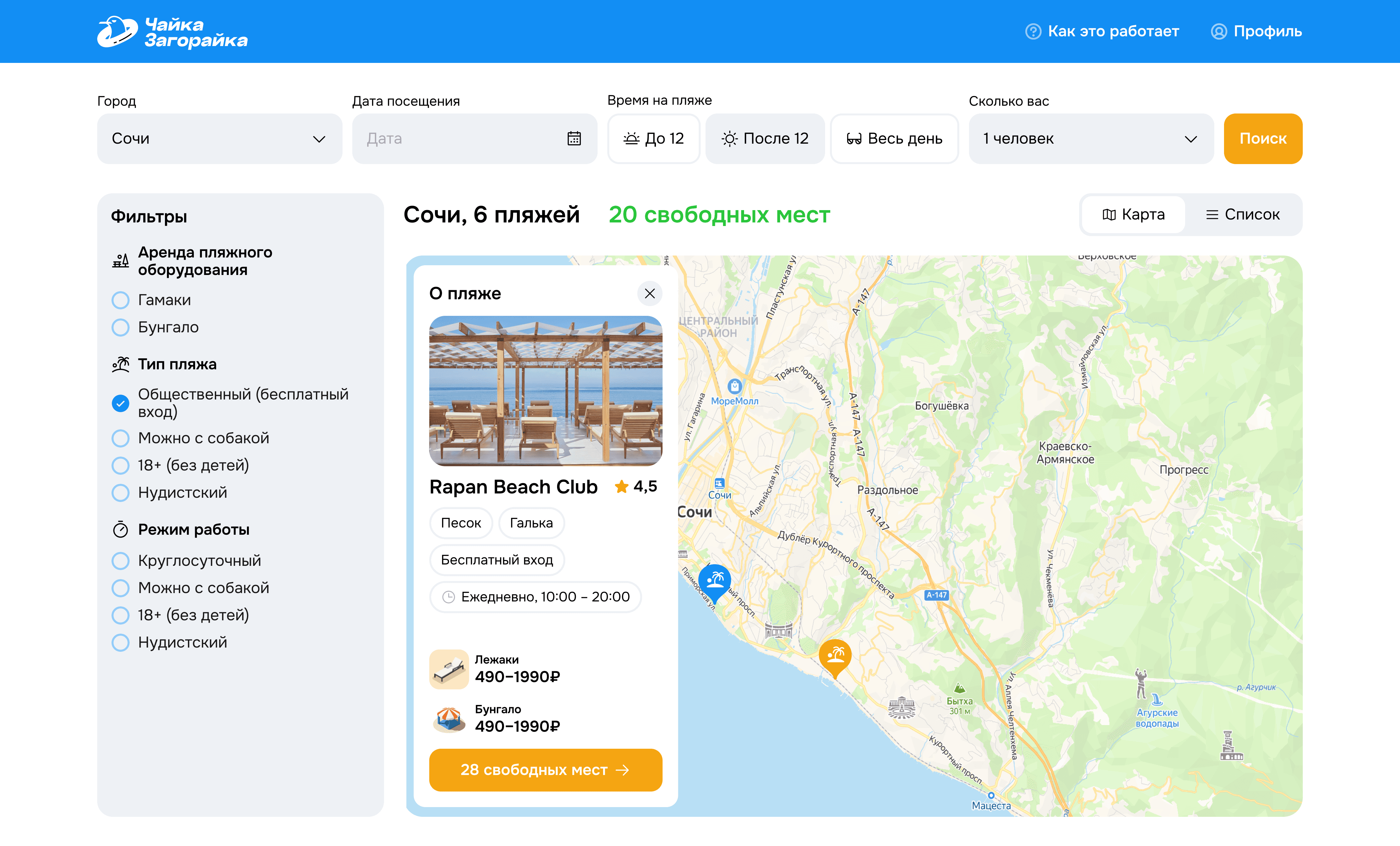The width and height of the screenshot is (1400, 846).
Task: Choose the Весь день time option
Action: [894, 139]
